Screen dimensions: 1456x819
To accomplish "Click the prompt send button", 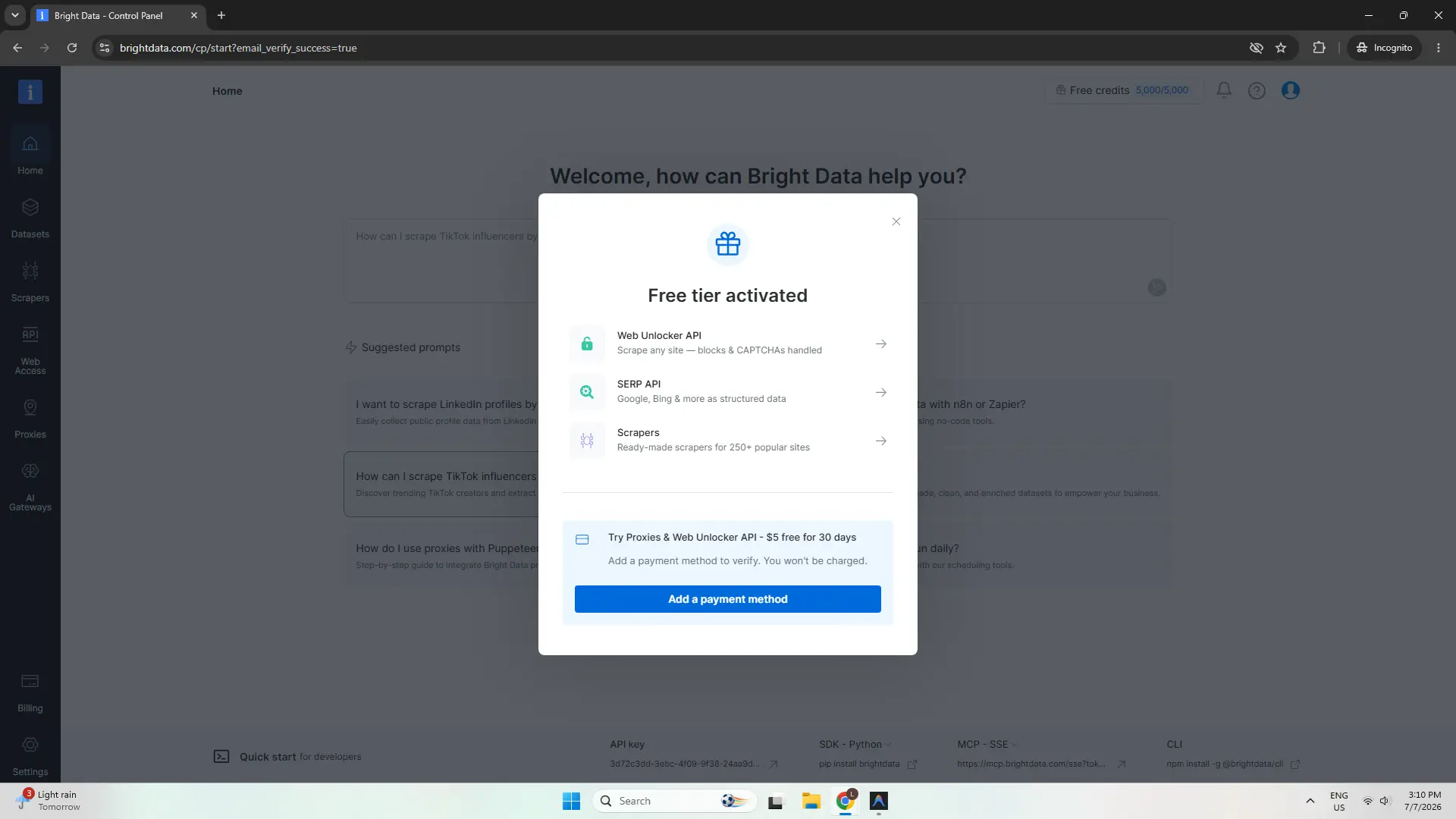I will pyautogui.click(x=1156, y=287).
